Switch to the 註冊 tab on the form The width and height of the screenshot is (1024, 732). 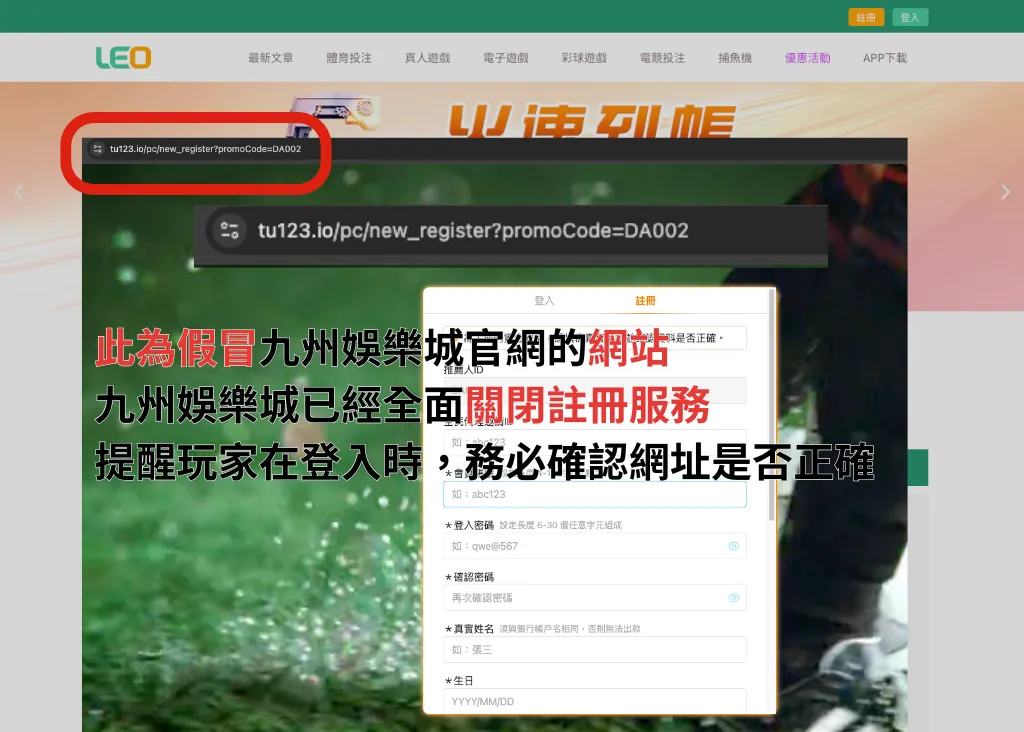(647, 299)
